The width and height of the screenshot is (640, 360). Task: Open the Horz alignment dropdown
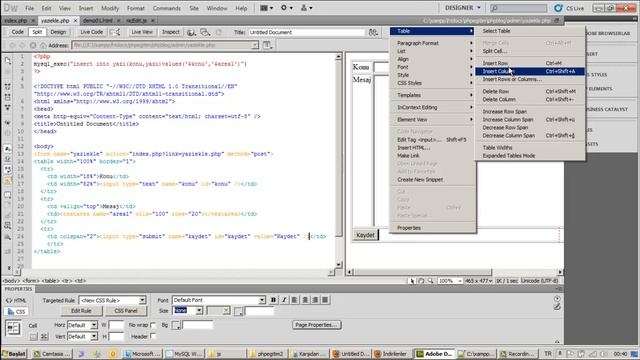pos(94,325)
